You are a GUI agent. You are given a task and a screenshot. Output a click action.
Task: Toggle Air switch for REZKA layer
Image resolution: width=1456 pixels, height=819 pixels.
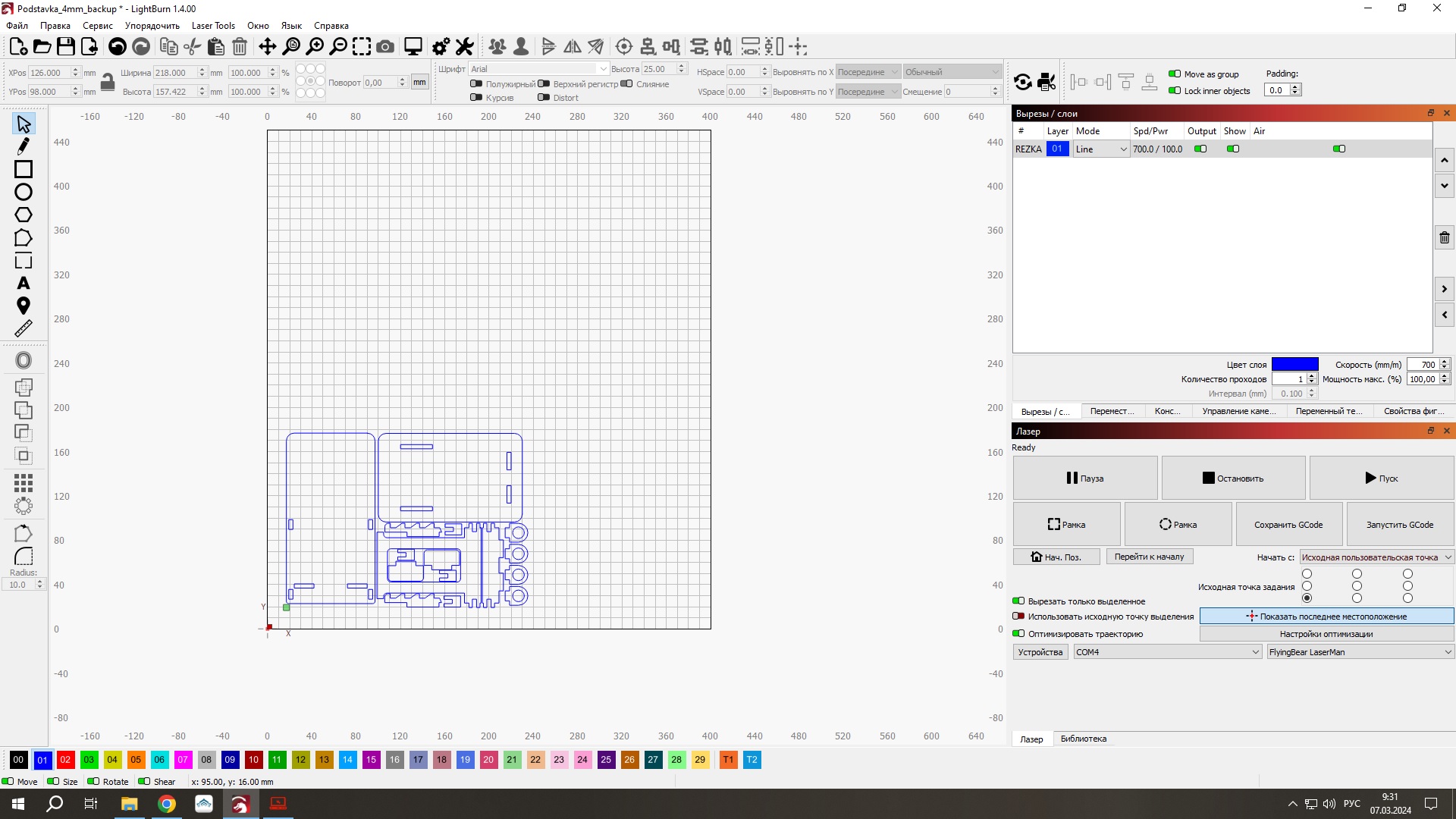1339,149
